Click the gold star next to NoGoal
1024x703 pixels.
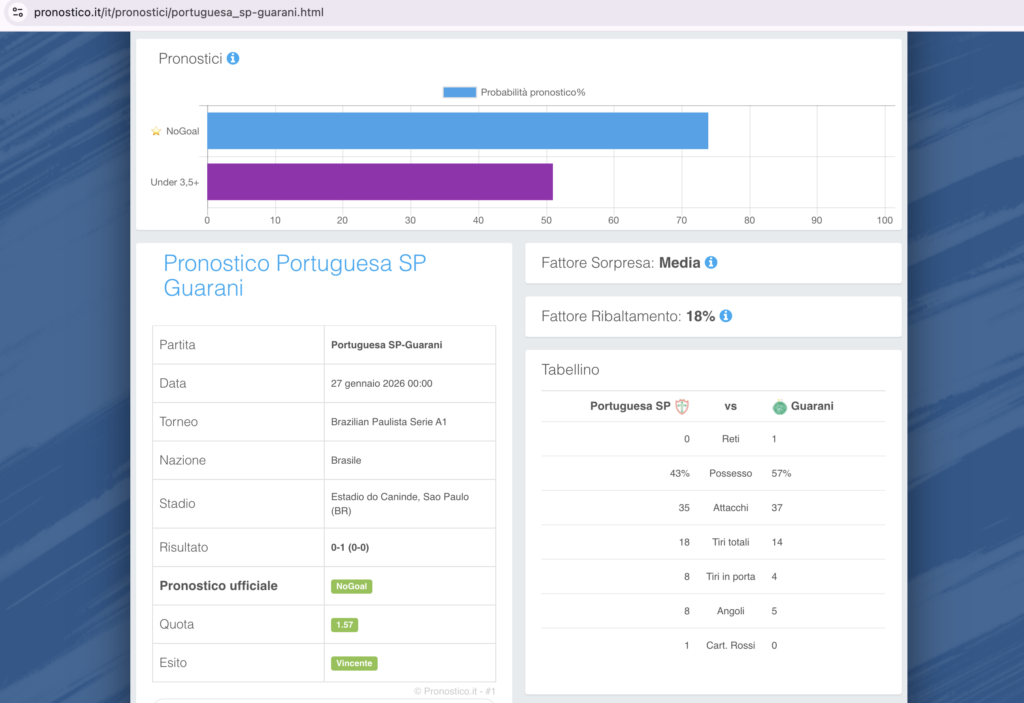[x=156, y=131]
